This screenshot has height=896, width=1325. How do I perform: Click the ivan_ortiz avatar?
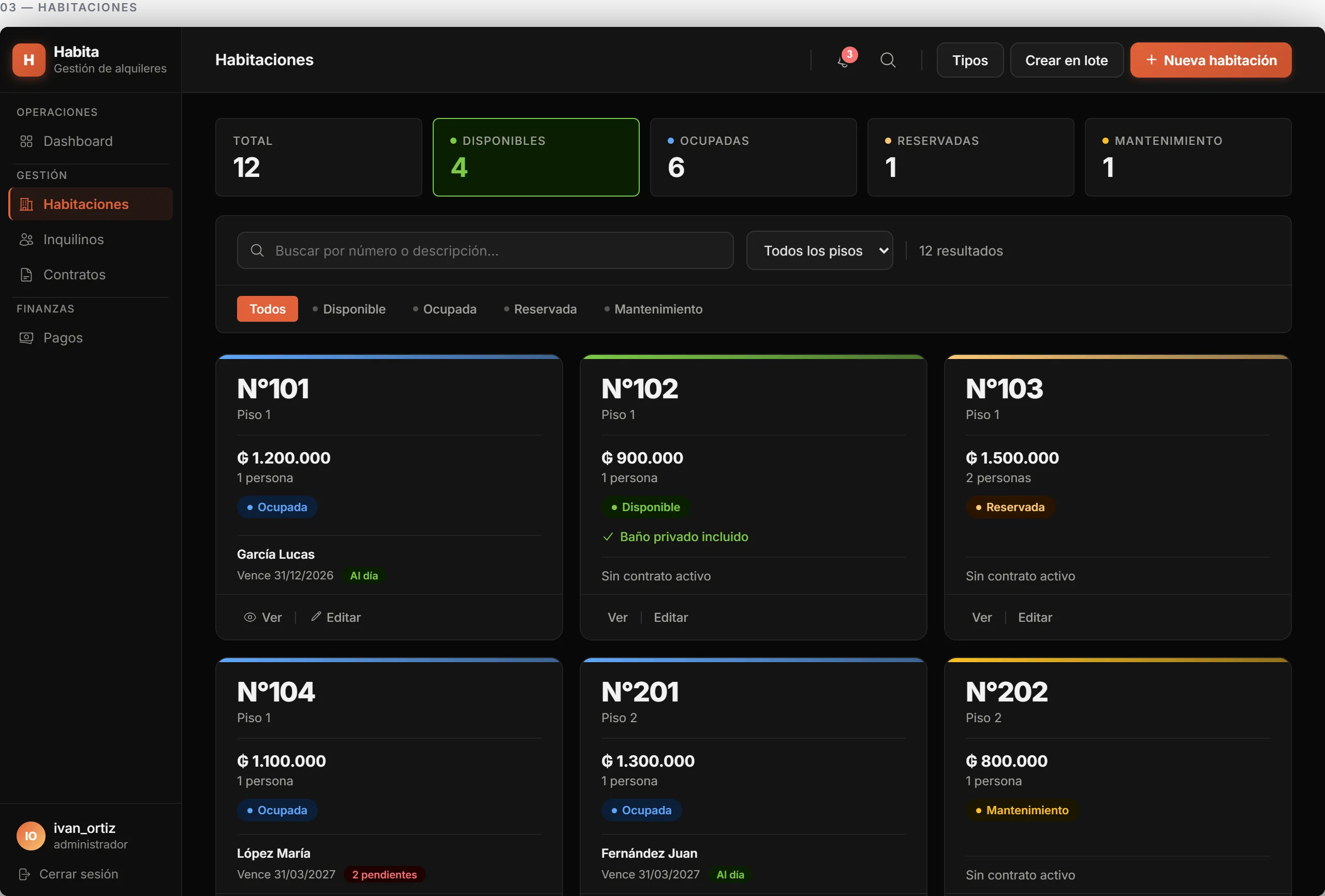point(31,835)
